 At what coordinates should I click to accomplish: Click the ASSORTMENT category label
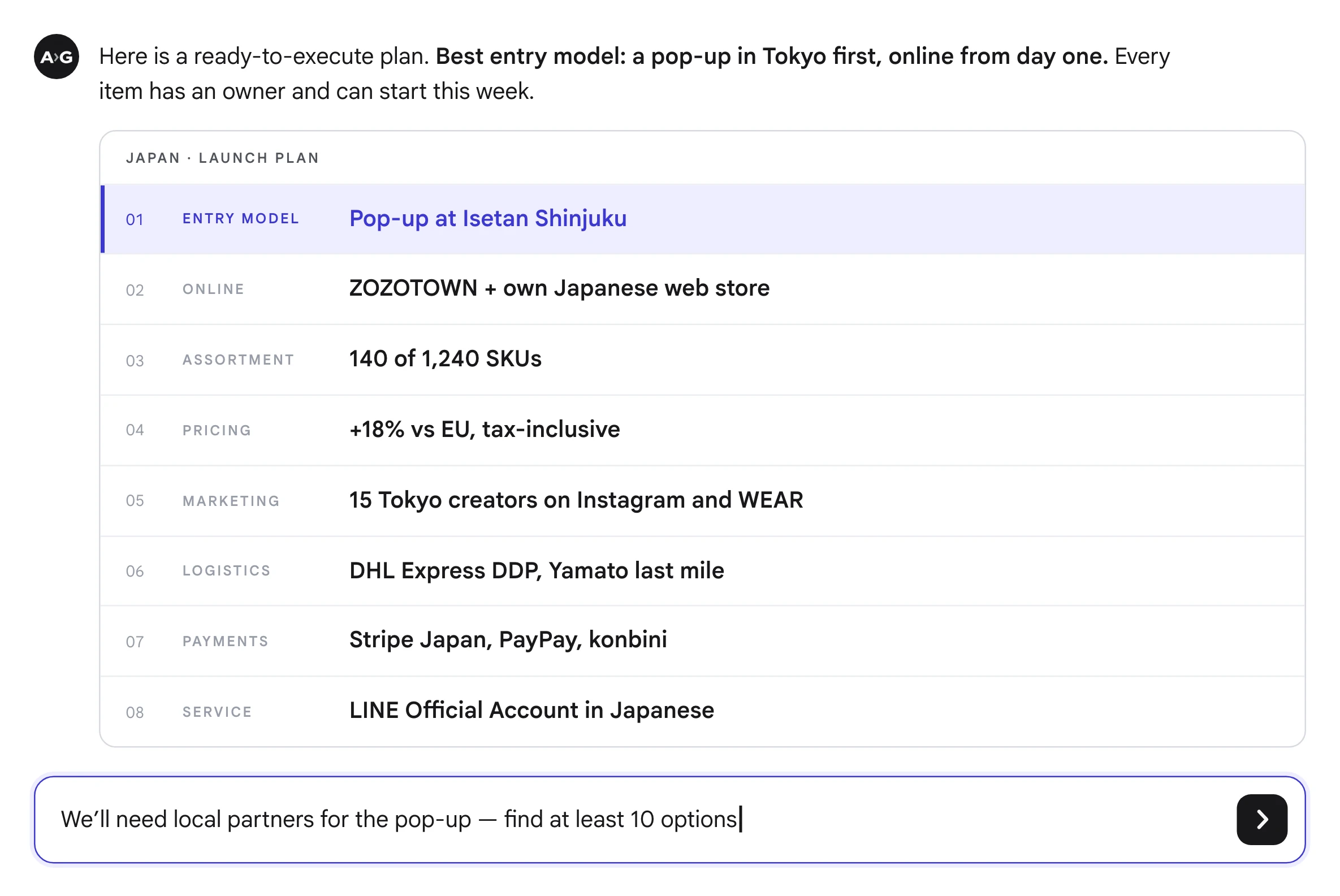238,360
